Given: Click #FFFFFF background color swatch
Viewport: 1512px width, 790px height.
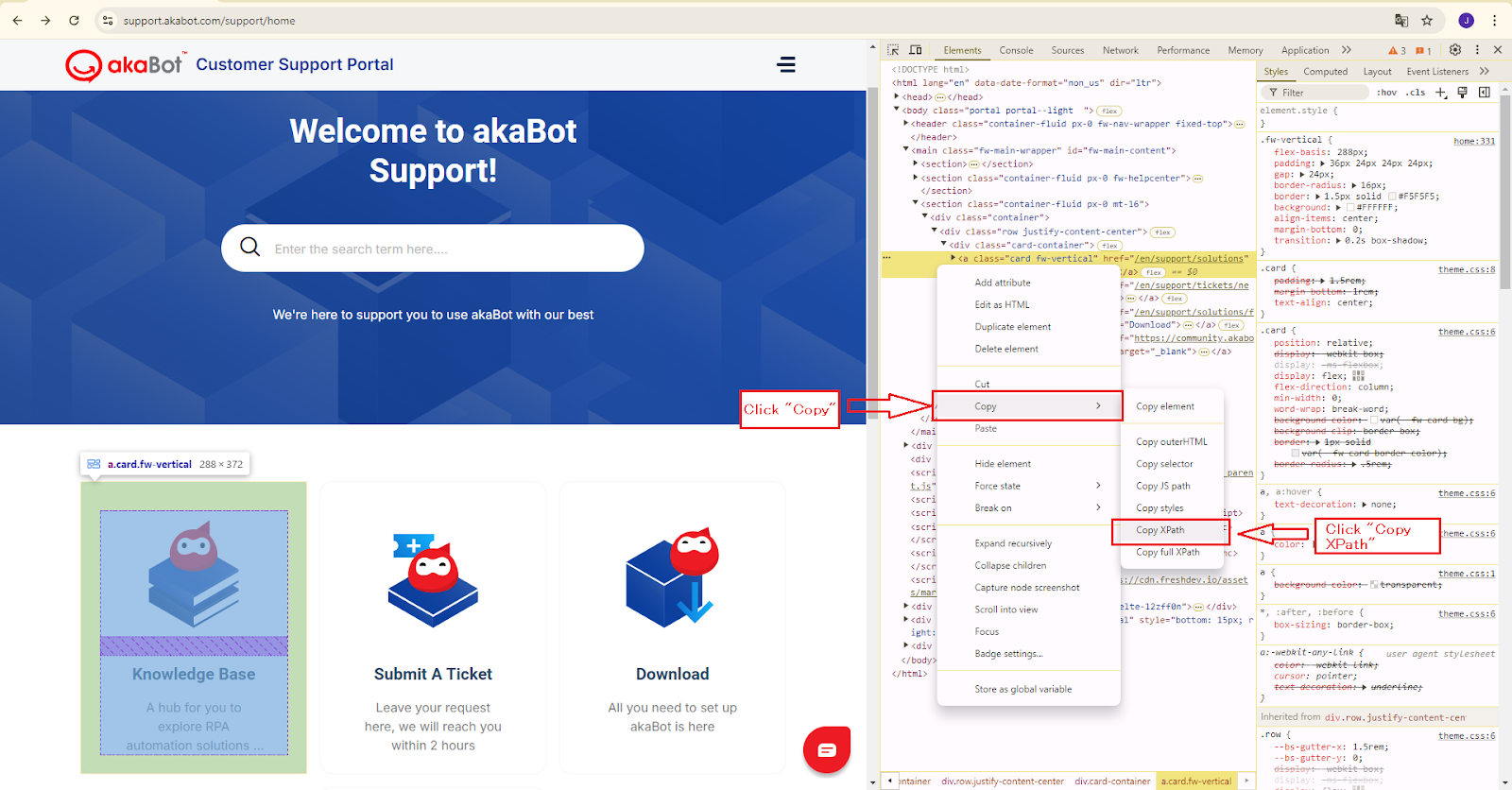Looking at the screenshot, I should [x=1350, y=207].
